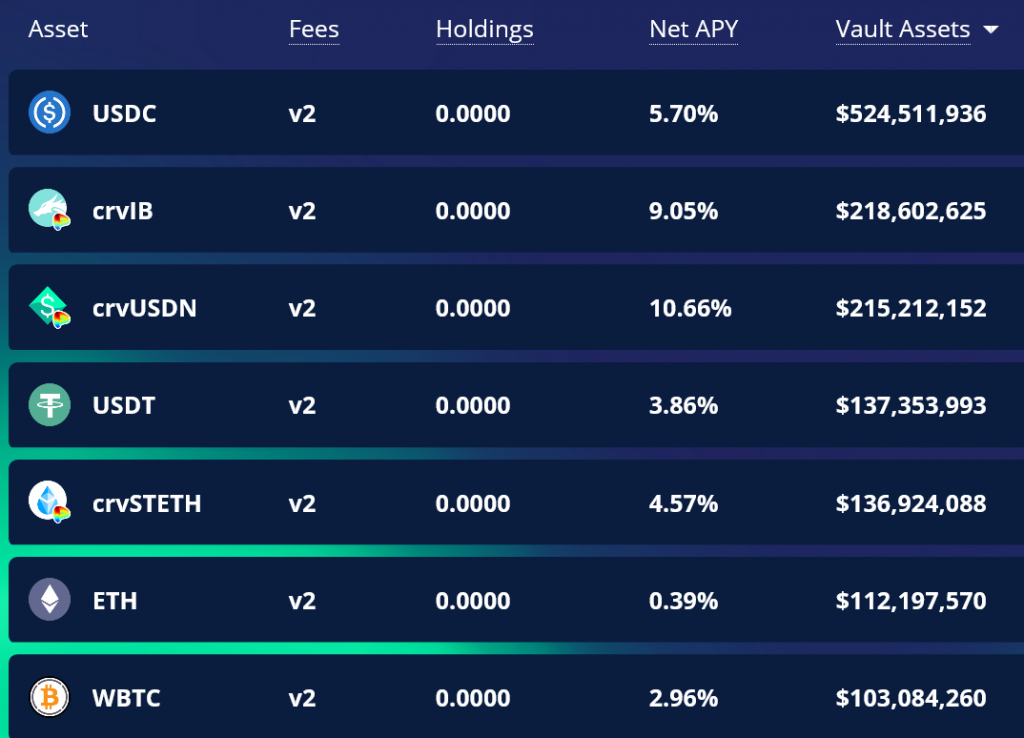The height and width of the screenshot is (738, 1024).
Task: Sort table by Vault Assets header
Action: coord(903,29)
